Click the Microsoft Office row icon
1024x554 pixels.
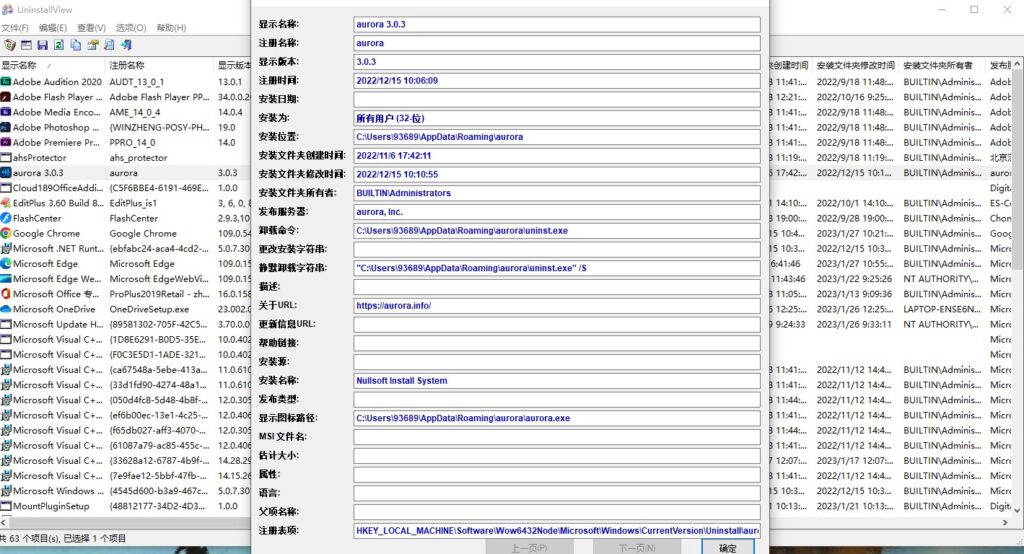point(6,293)
